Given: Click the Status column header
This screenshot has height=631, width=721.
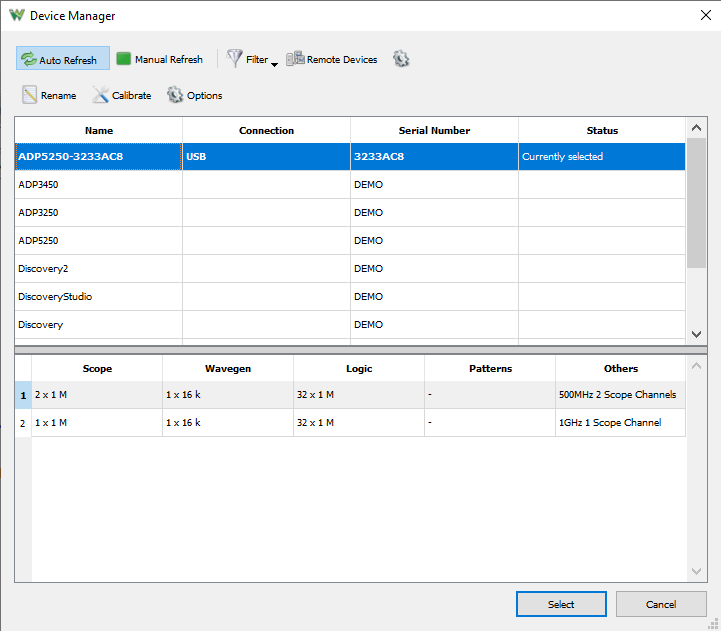Looking at the screenshot, I should coord(602,130).
